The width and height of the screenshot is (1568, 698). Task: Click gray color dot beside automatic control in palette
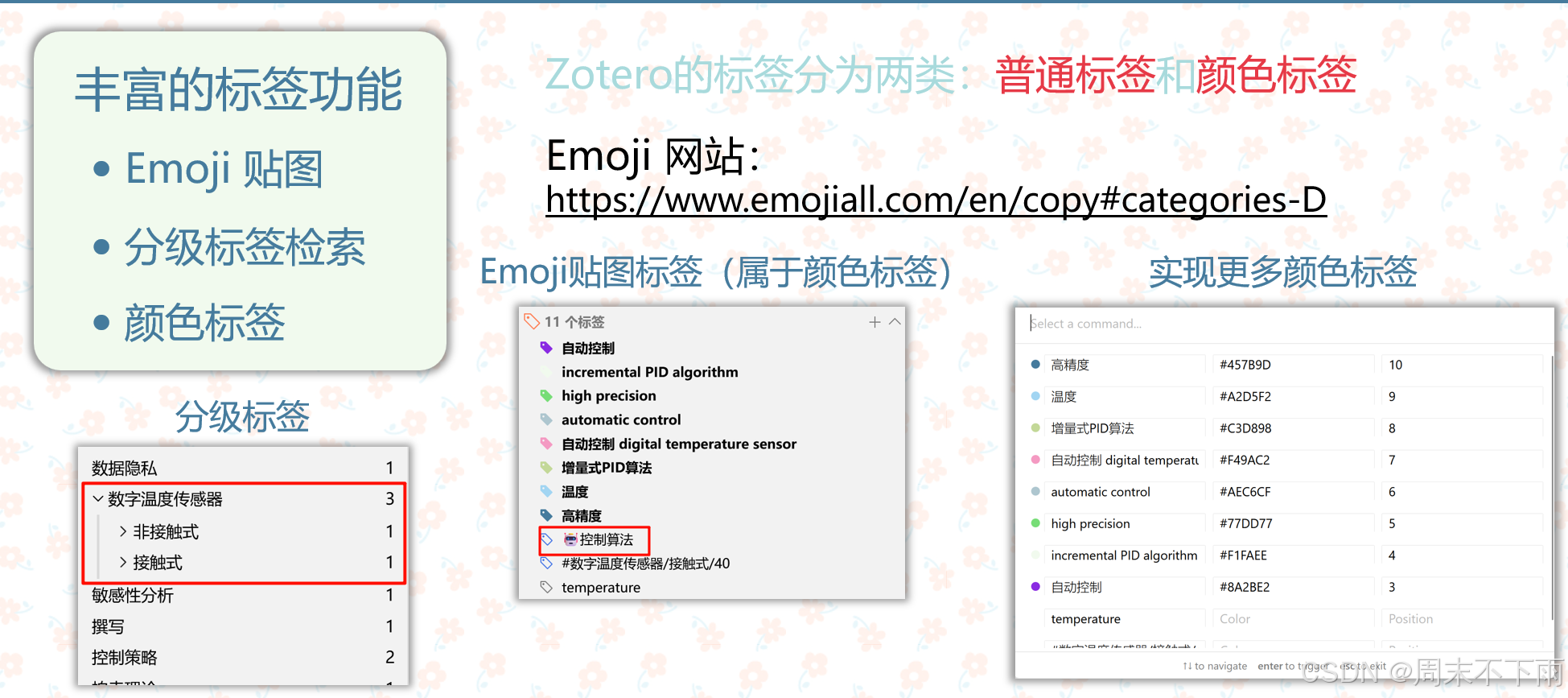[1035, 492]
